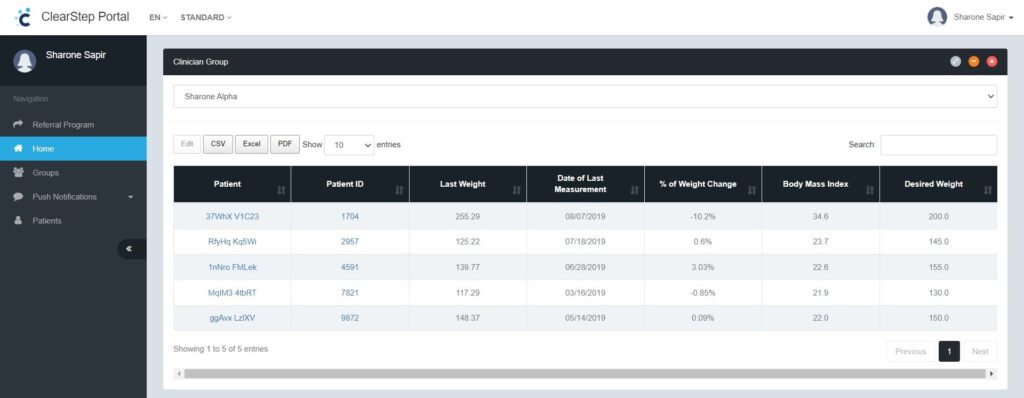The height and width of the screenshot is (398, 1024).
Task: Sort by Patient column icon
Action: [281, 190]
